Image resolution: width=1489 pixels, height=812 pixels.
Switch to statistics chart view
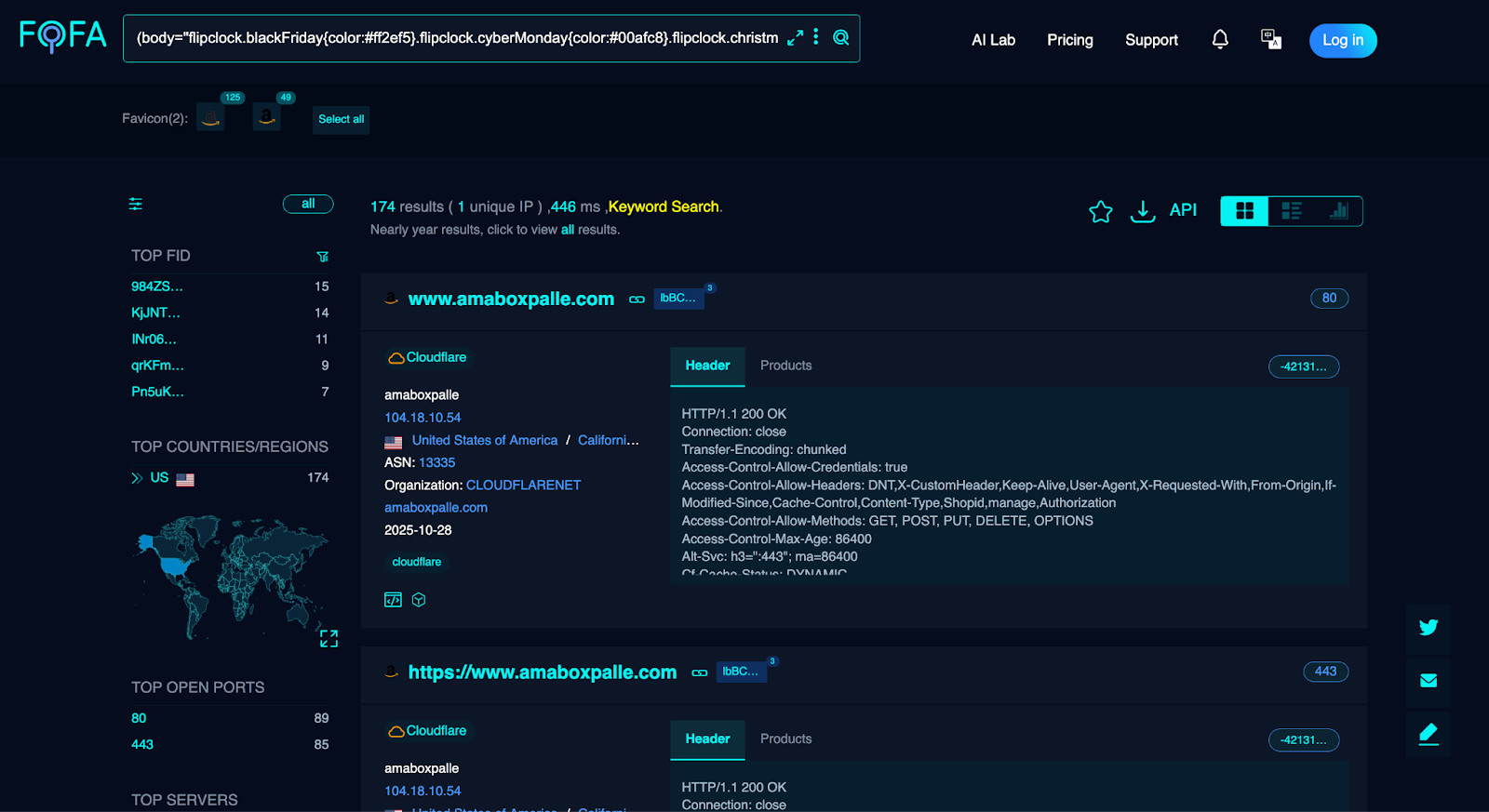tap(1339, 211)
